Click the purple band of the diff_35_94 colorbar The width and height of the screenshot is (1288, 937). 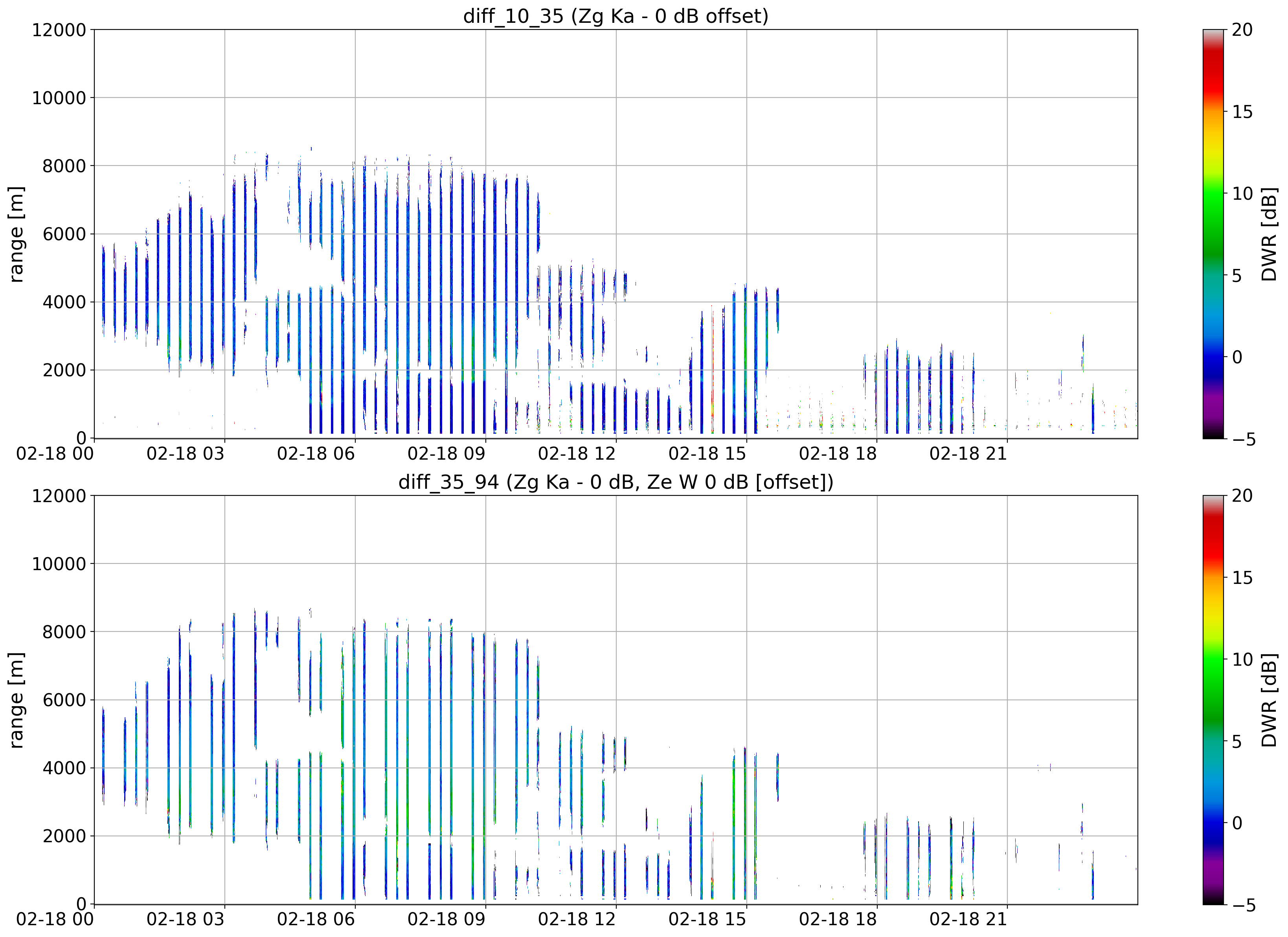click(1214, 872)
